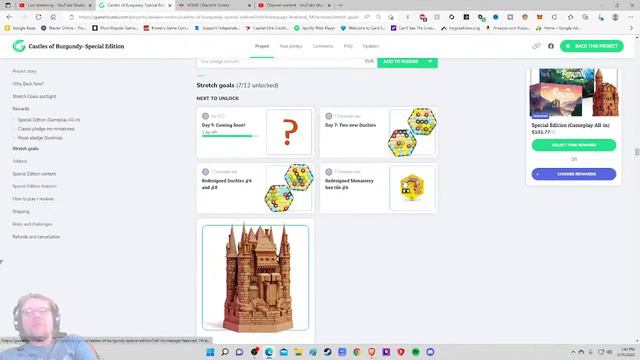Jump to How to play / reviews
The image size is (640, 360).
(33, 199)
